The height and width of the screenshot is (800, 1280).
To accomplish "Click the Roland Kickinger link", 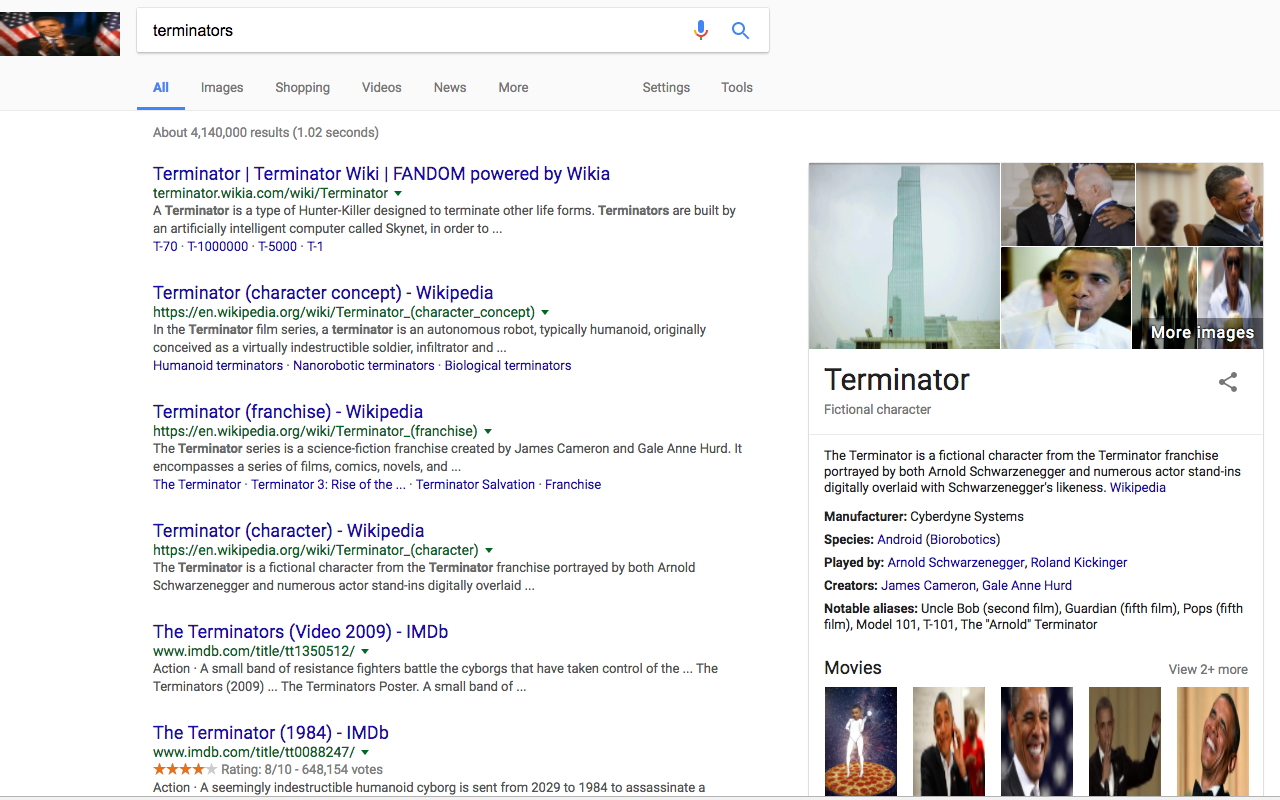I will (x=1079, y=563).
